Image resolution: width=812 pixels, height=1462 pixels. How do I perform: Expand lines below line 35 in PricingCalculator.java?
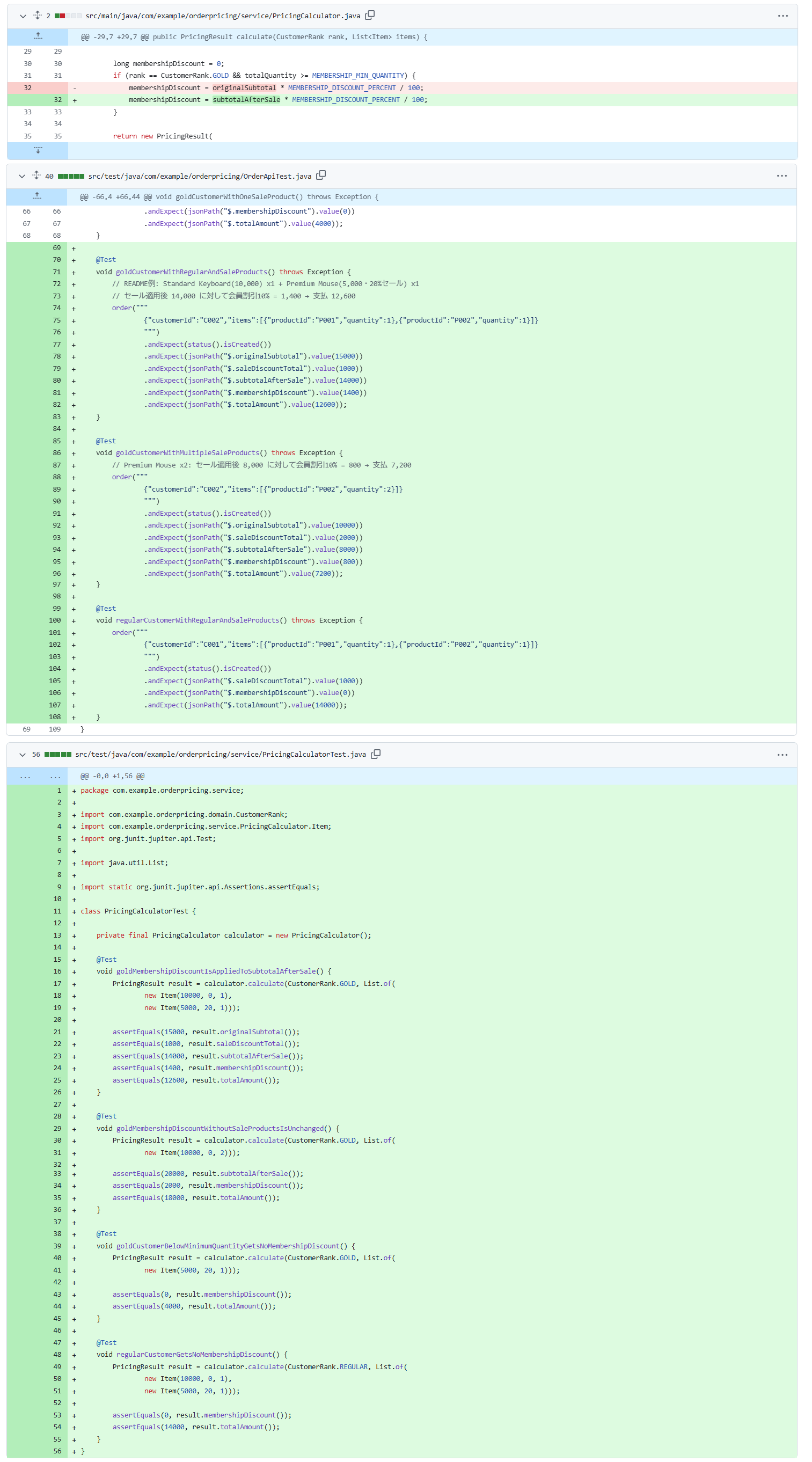coord(38,150)
